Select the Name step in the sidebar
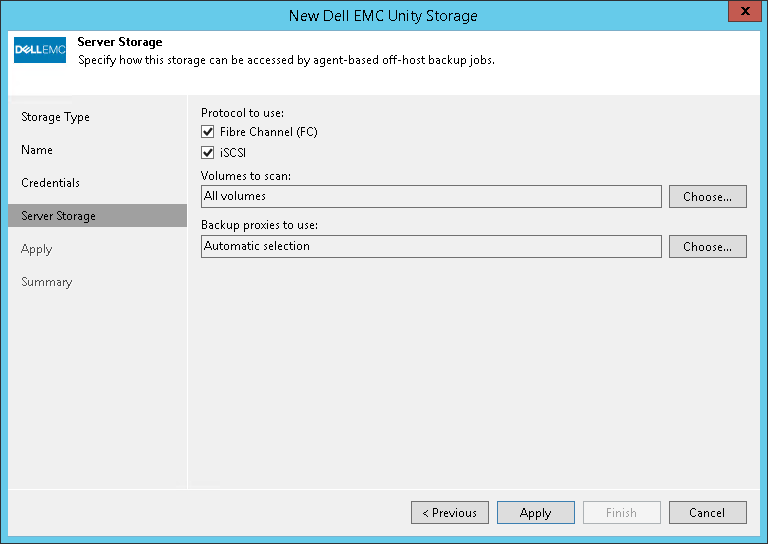 pos(37,150)
